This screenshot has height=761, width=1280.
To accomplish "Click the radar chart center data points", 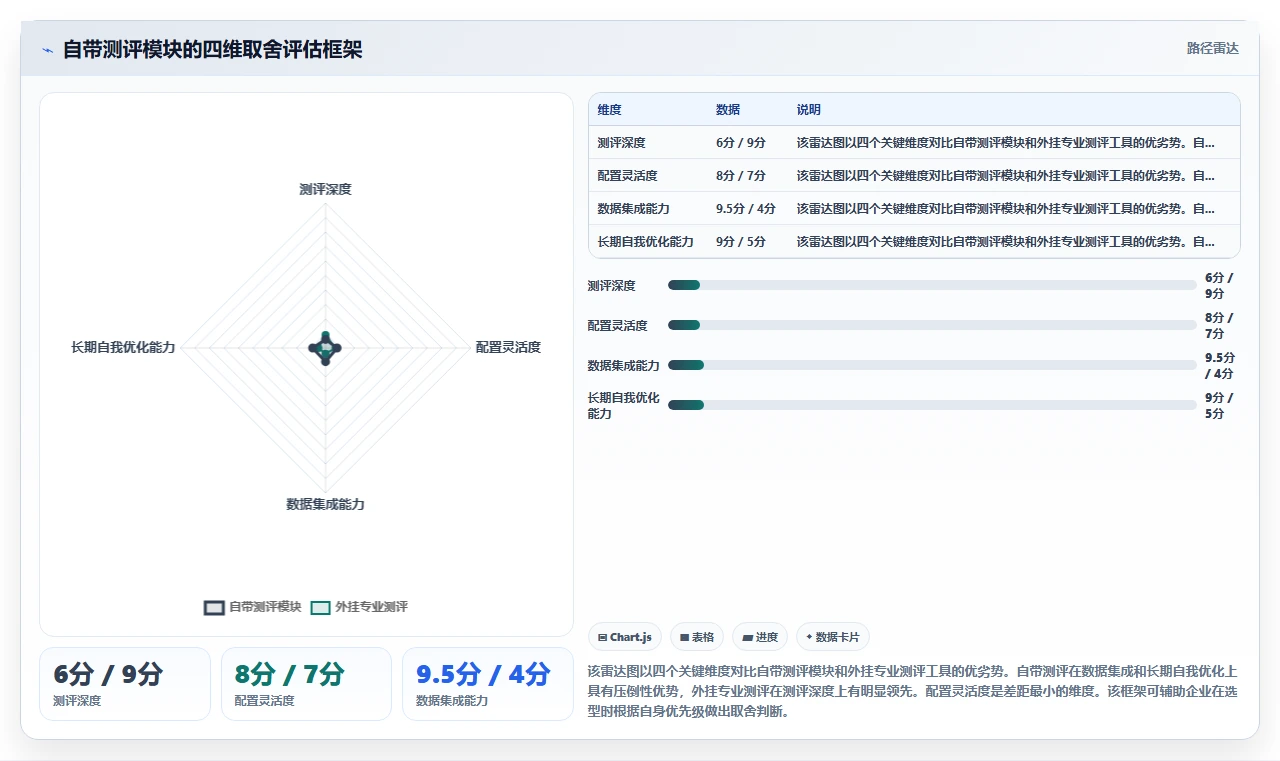I will (325, 348).
